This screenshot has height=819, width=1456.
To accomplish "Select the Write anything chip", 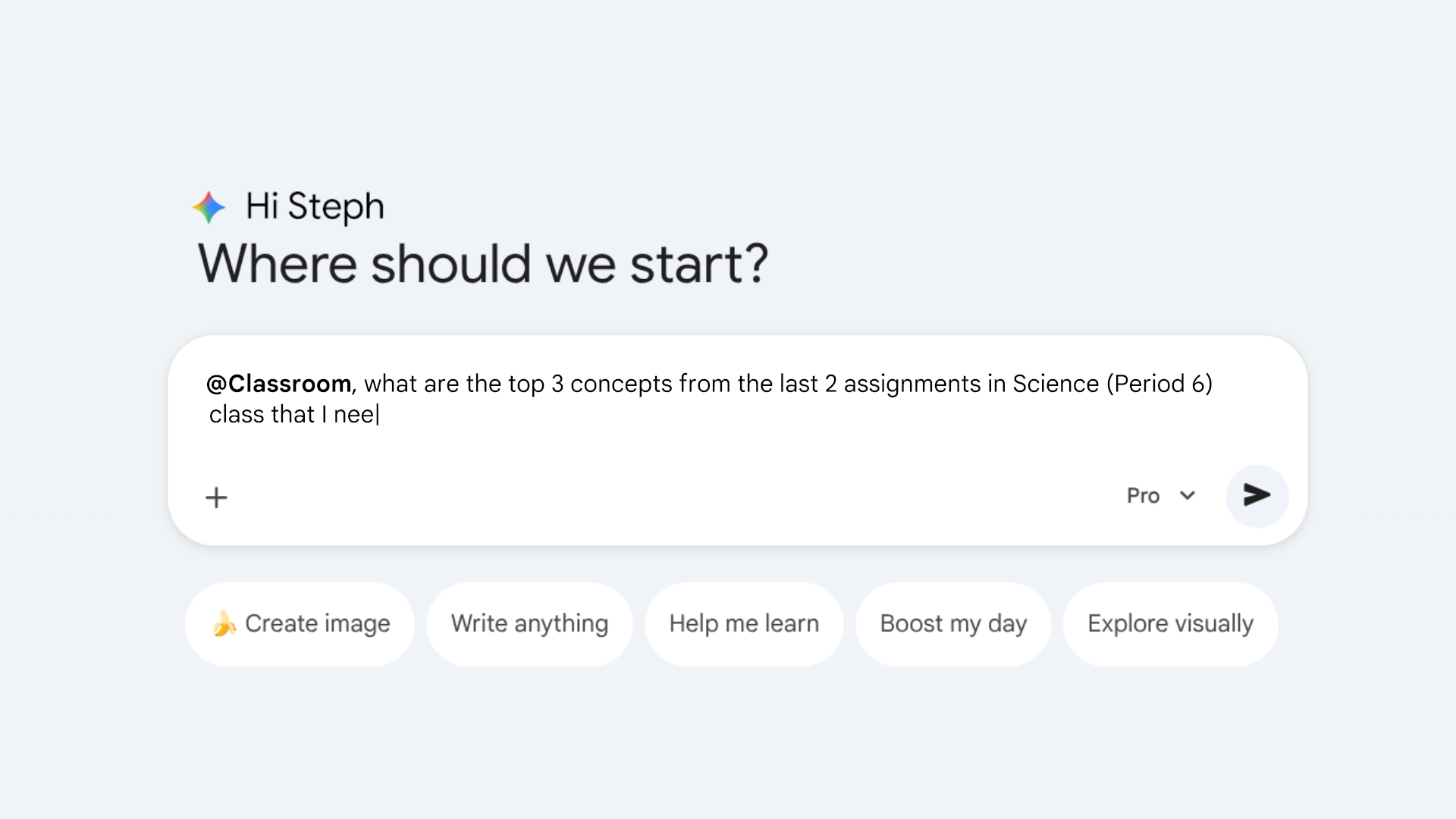I will pos(529,624).
